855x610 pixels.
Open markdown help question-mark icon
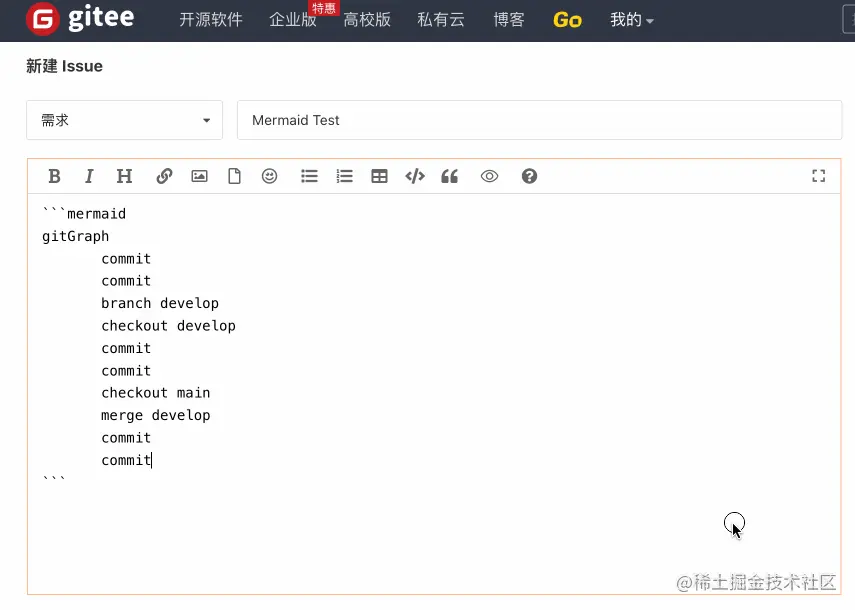529,176
